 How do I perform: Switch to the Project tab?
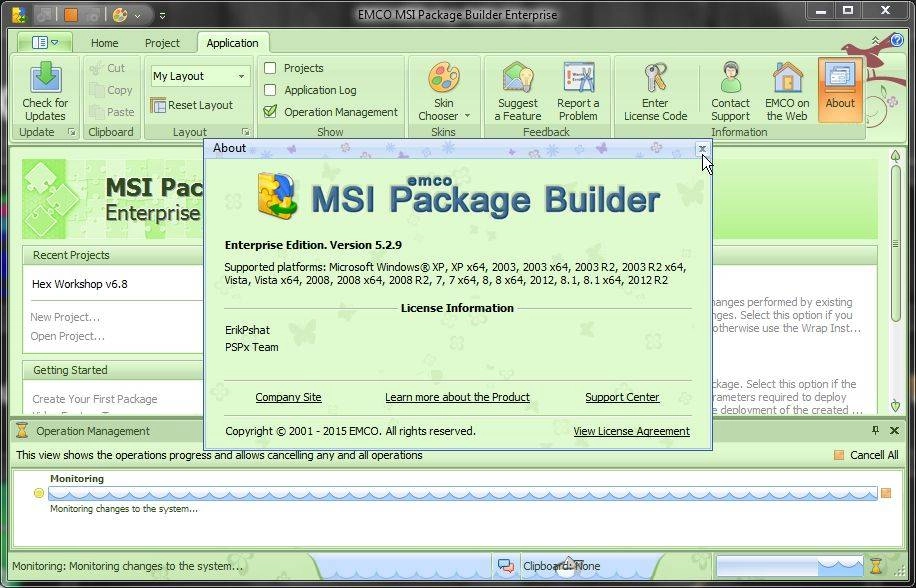point(162,43)
